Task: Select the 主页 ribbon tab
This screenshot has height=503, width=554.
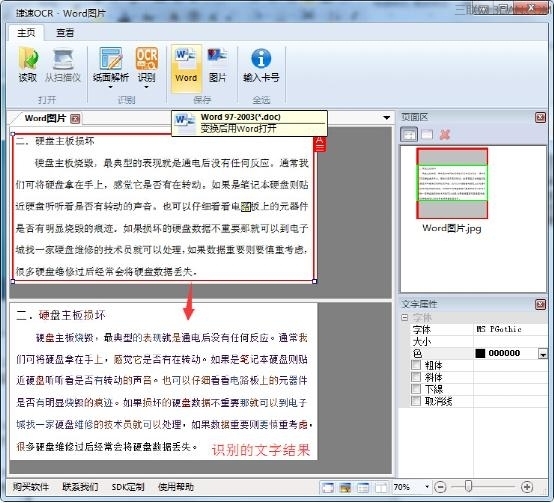Action: (x=26, y=33)
